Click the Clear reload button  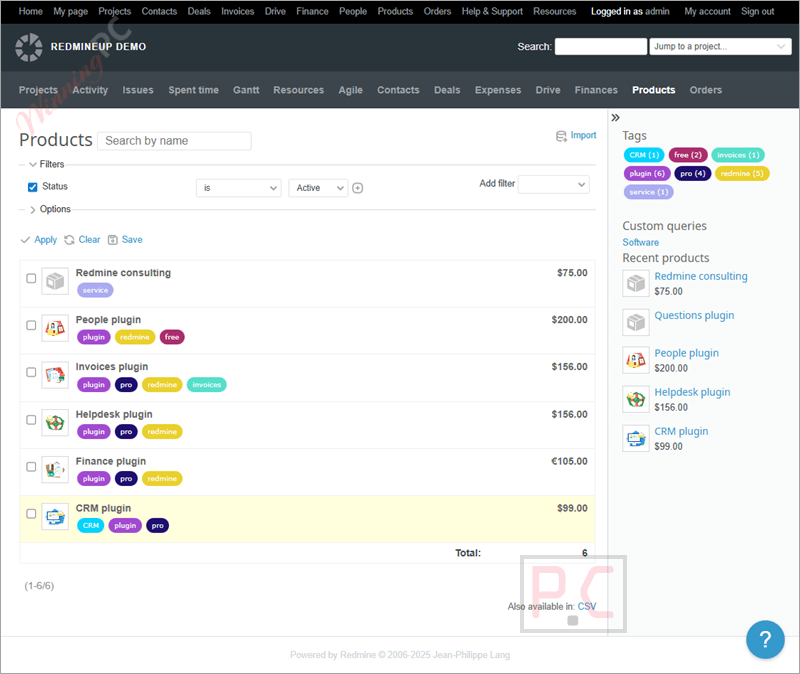82,240
